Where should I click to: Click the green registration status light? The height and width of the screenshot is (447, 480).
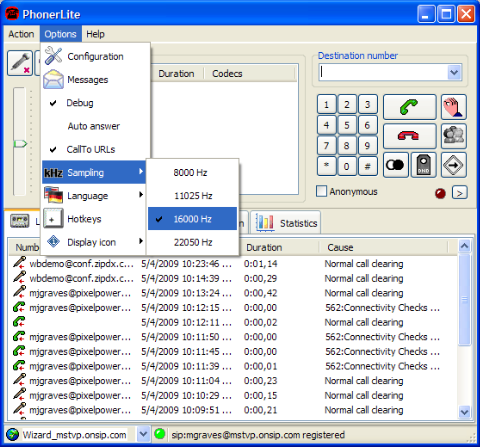160,434
